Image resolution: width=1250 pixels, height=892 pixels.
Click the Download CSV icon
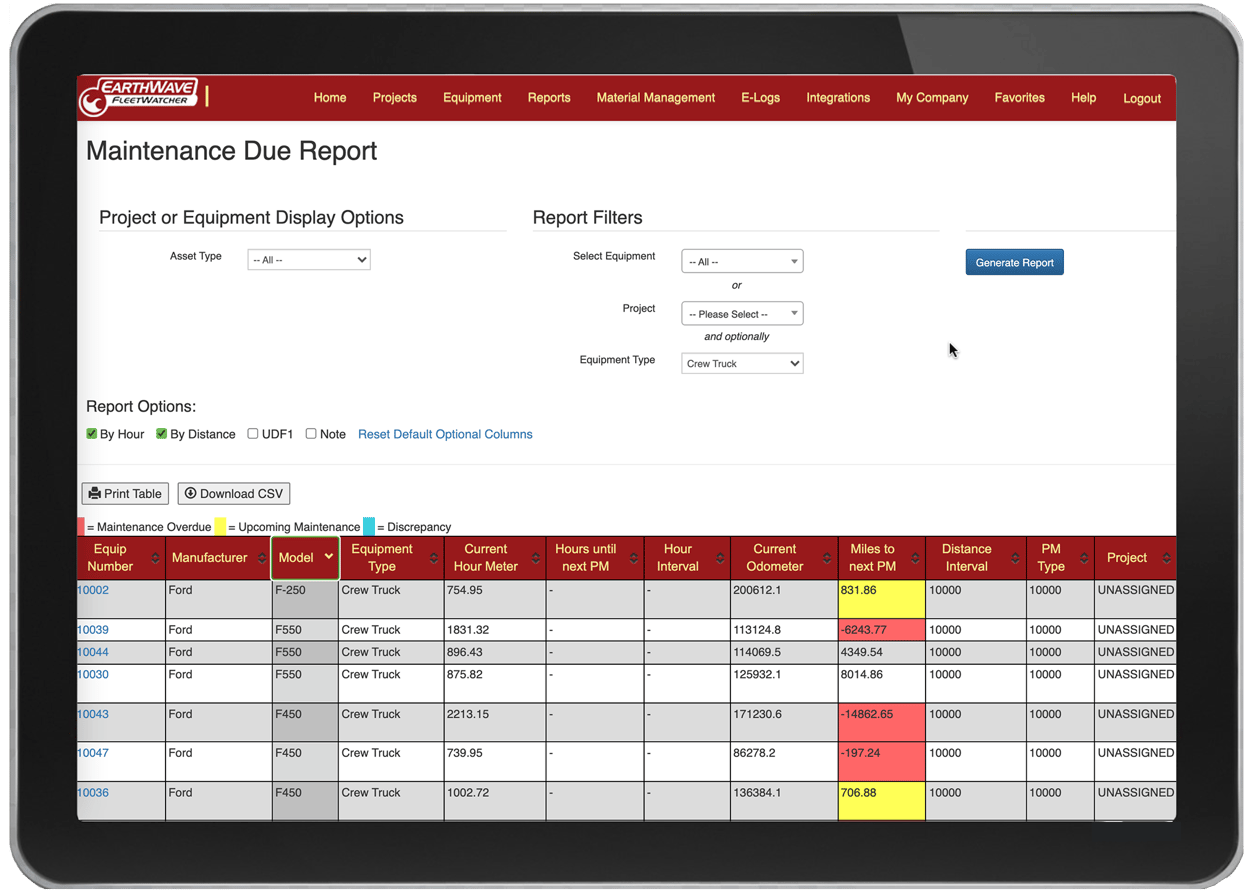pyautogui.click(x=189, y=493)
